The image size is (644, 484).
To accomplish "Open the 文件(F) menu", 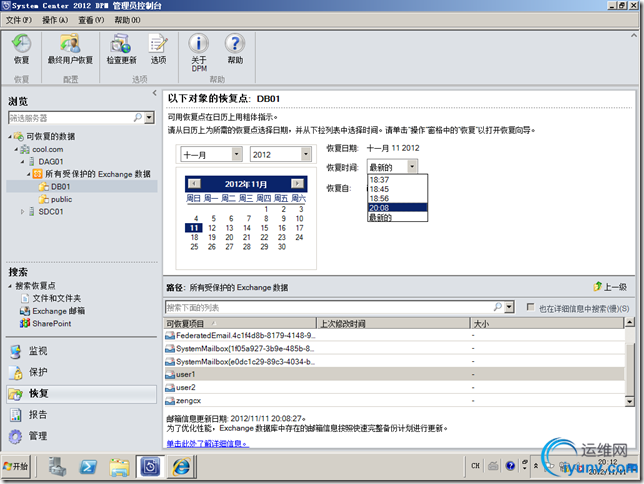I will (x=18, y=20).
